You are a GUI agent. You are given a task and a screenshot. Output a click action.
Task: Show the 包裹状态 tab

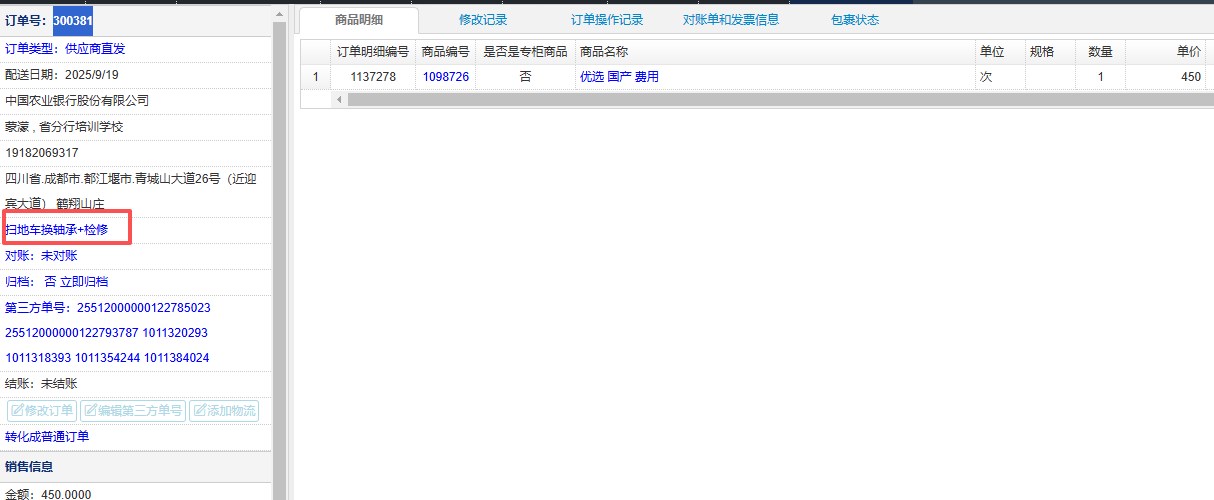click(x=855, y=19)
